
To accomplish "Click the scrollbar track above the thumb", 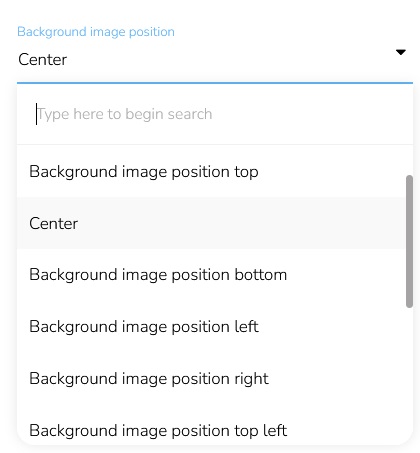I will tap(409, 160).
